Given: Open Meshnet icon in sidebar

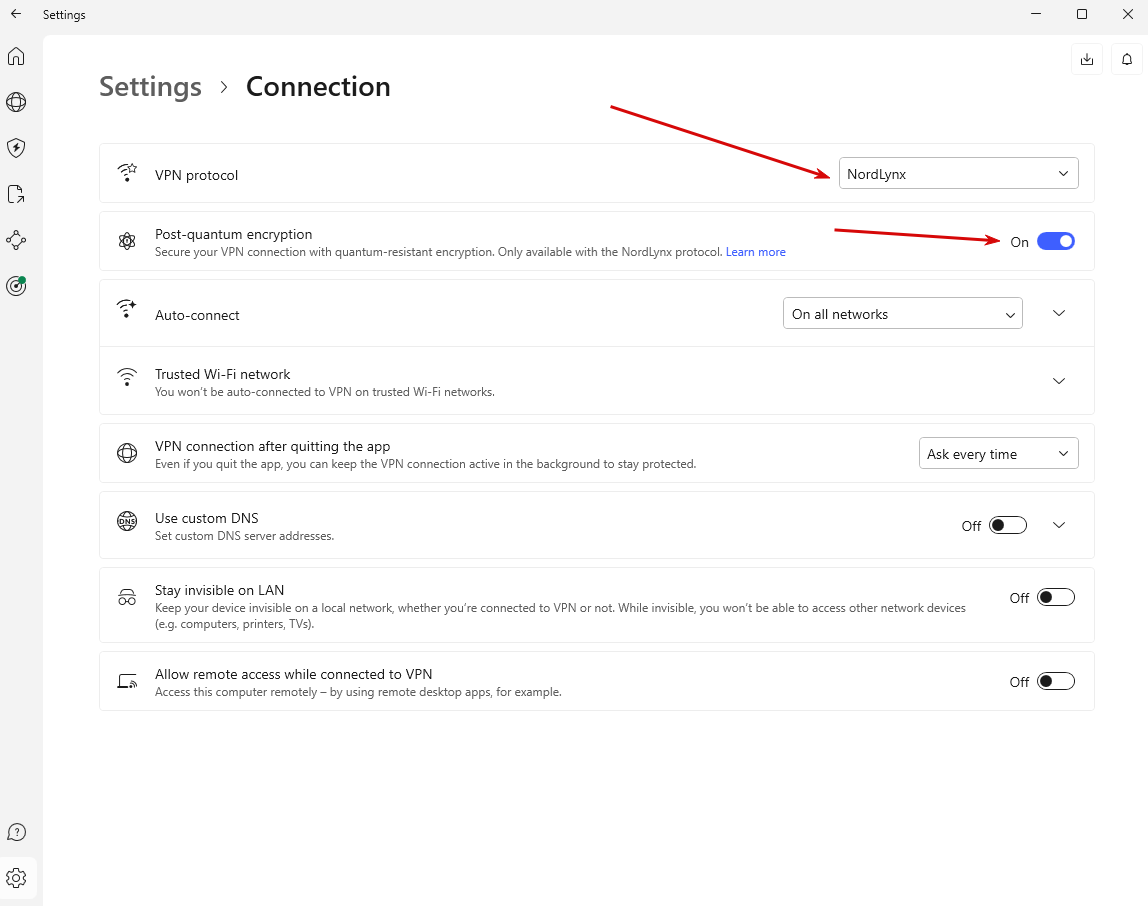Looking at the screenshot, I should pyautogui.click(x=16, y=240).
